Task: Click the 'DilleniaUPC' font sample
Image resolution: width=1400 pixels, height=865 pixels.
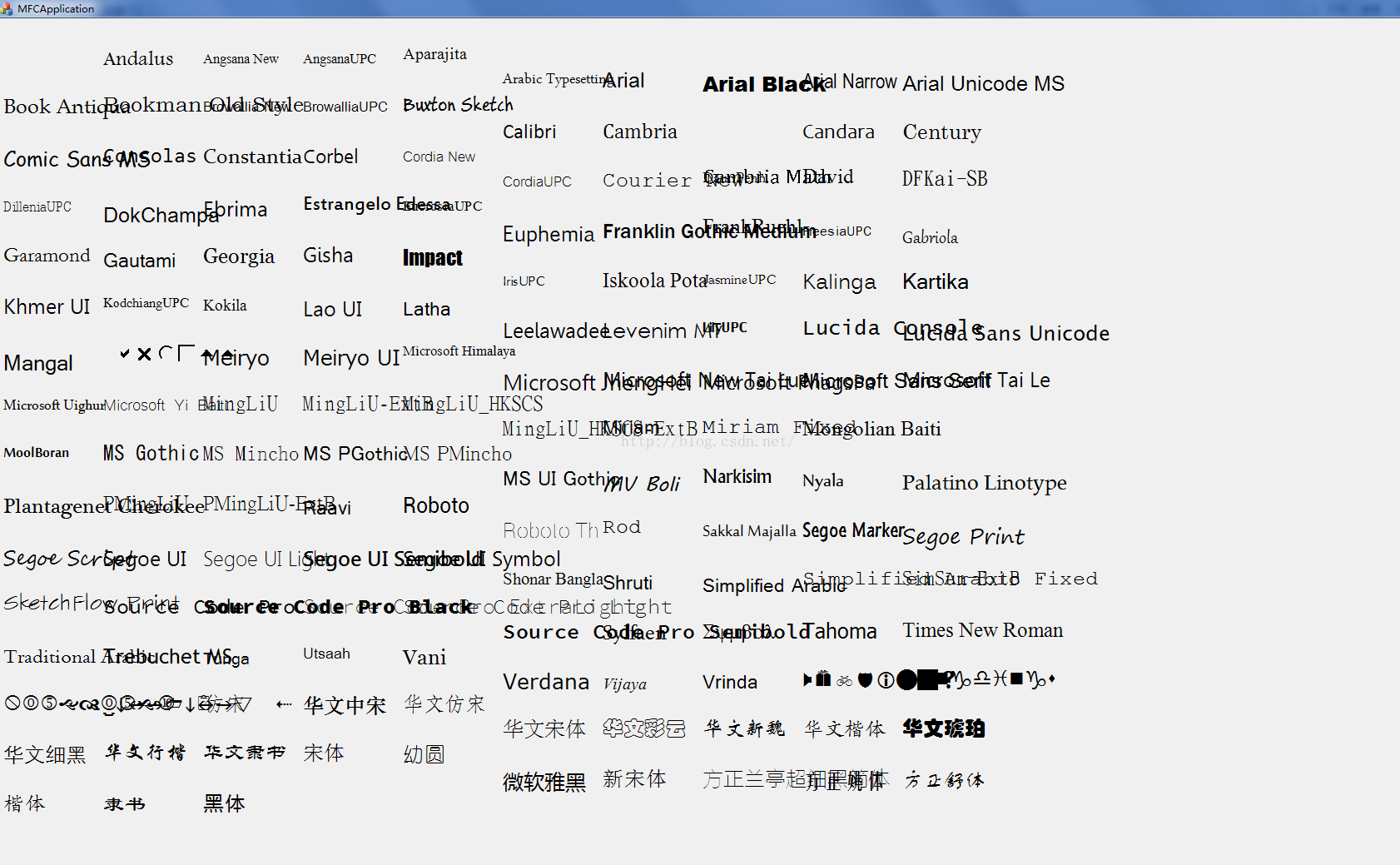Action: (37, 206)
